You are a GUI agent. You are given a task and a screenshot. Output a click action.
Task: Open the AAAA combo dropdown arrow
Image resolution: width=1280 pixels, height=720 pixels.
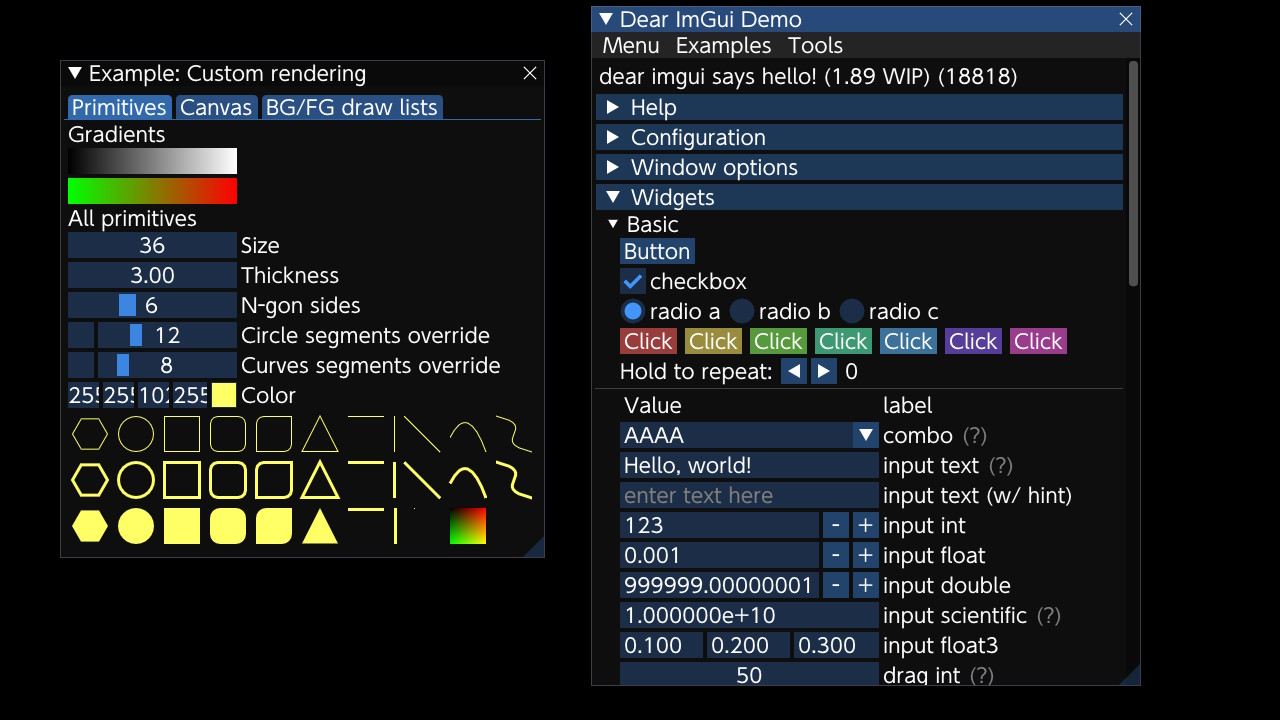point(866,435)
